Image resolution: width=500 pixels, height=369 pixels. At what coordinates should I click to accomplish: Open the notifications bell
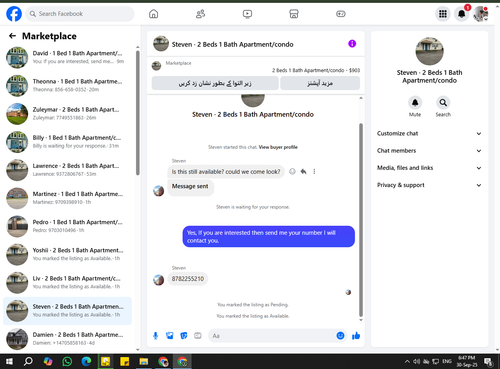point(462,14)
